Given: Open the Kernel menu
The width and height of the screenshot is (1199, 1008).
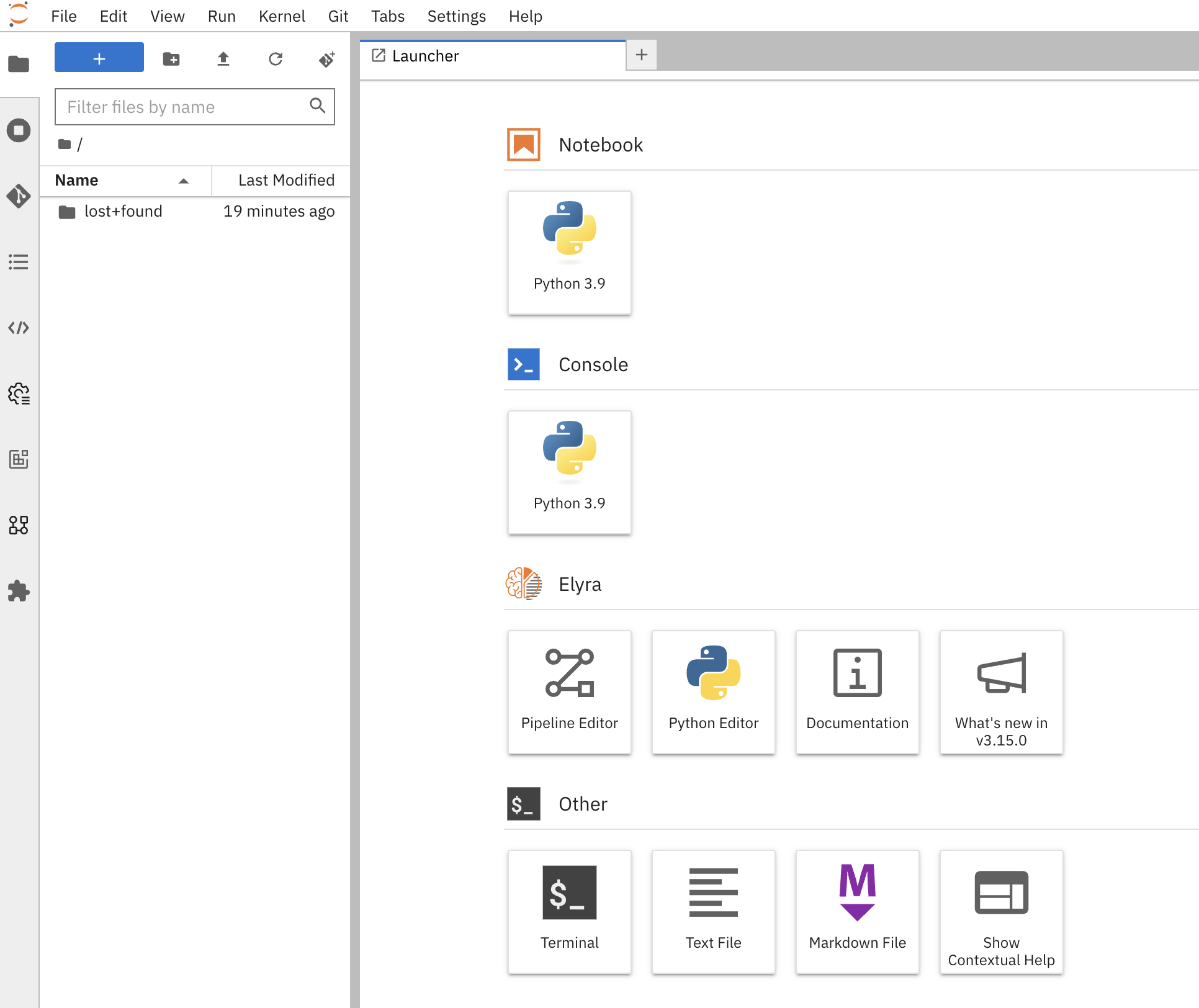Looking at the screenshot, I should click(282, 16).
